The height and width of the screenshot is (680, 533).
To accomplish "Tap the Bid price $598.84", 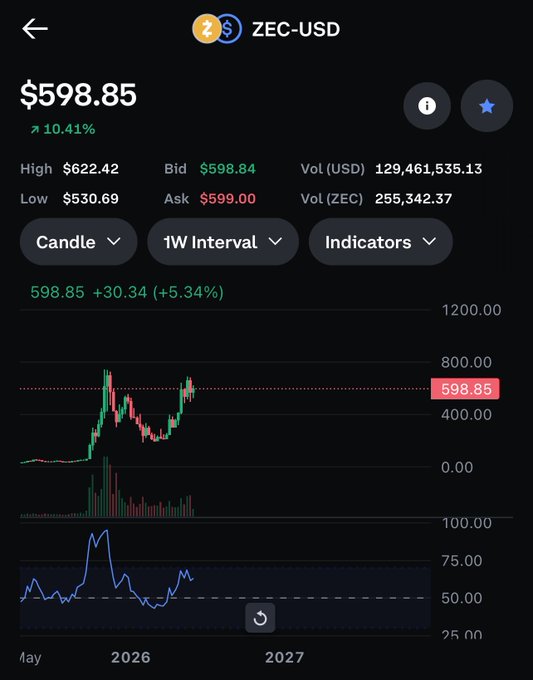I will coord(228,169).
